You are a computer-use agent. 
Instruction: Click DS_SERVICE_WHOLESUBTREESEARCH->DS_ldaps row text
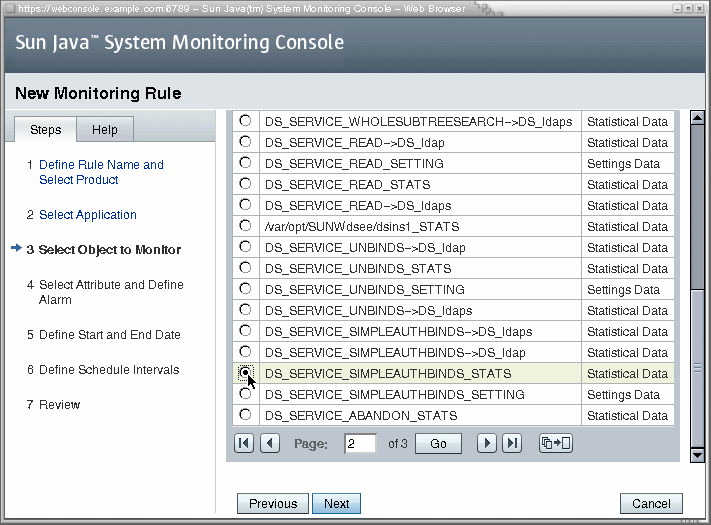pos(419,122)
